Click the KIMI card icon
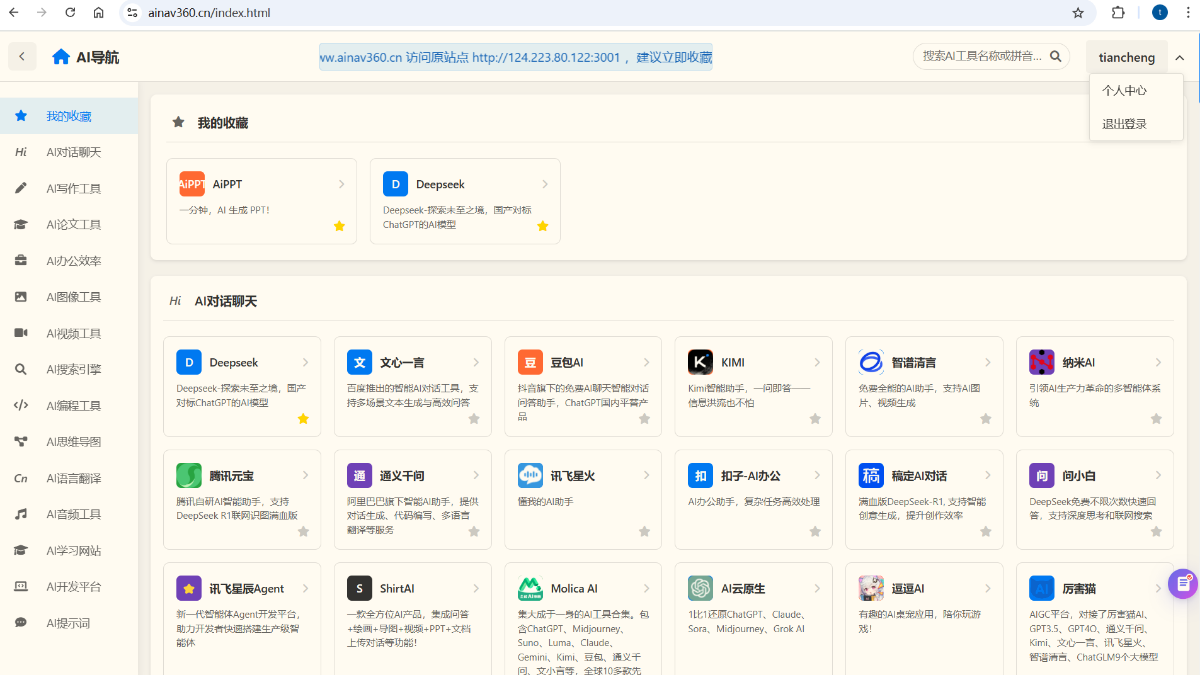 pyautogui.click(x=701, y=362)
